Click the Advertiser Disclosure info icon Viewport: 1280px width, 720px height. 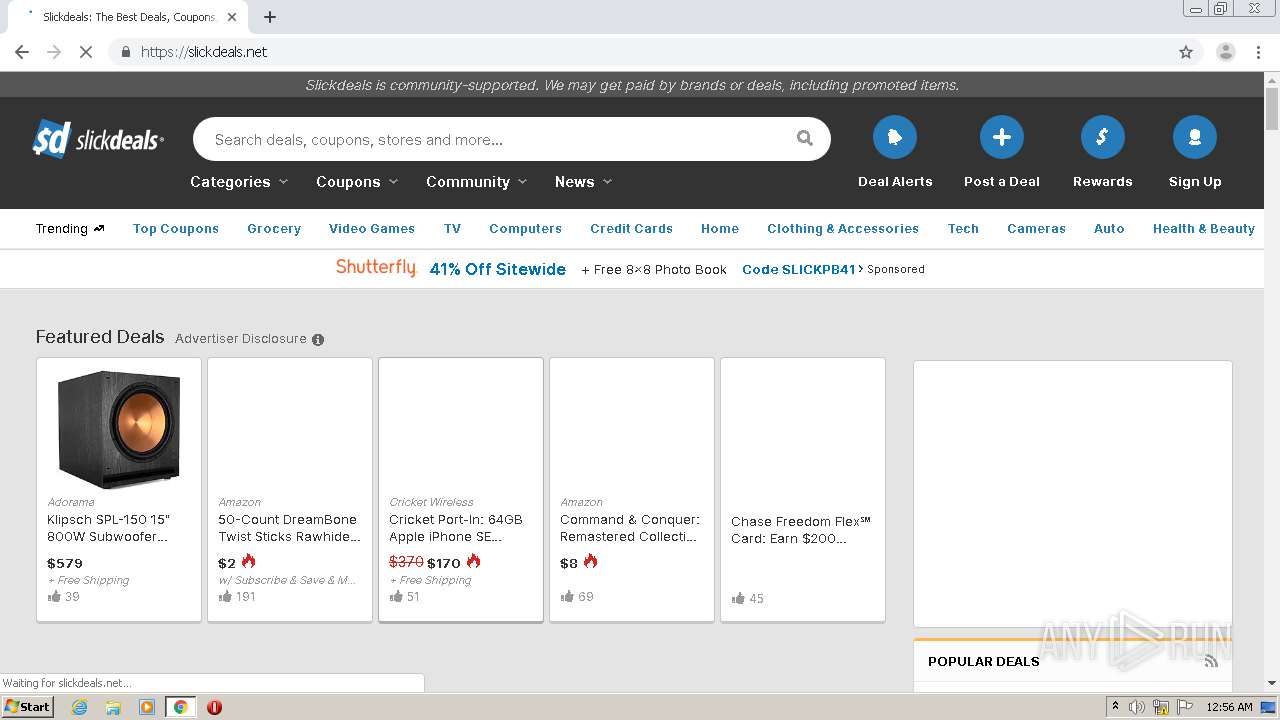coord(318,339)
